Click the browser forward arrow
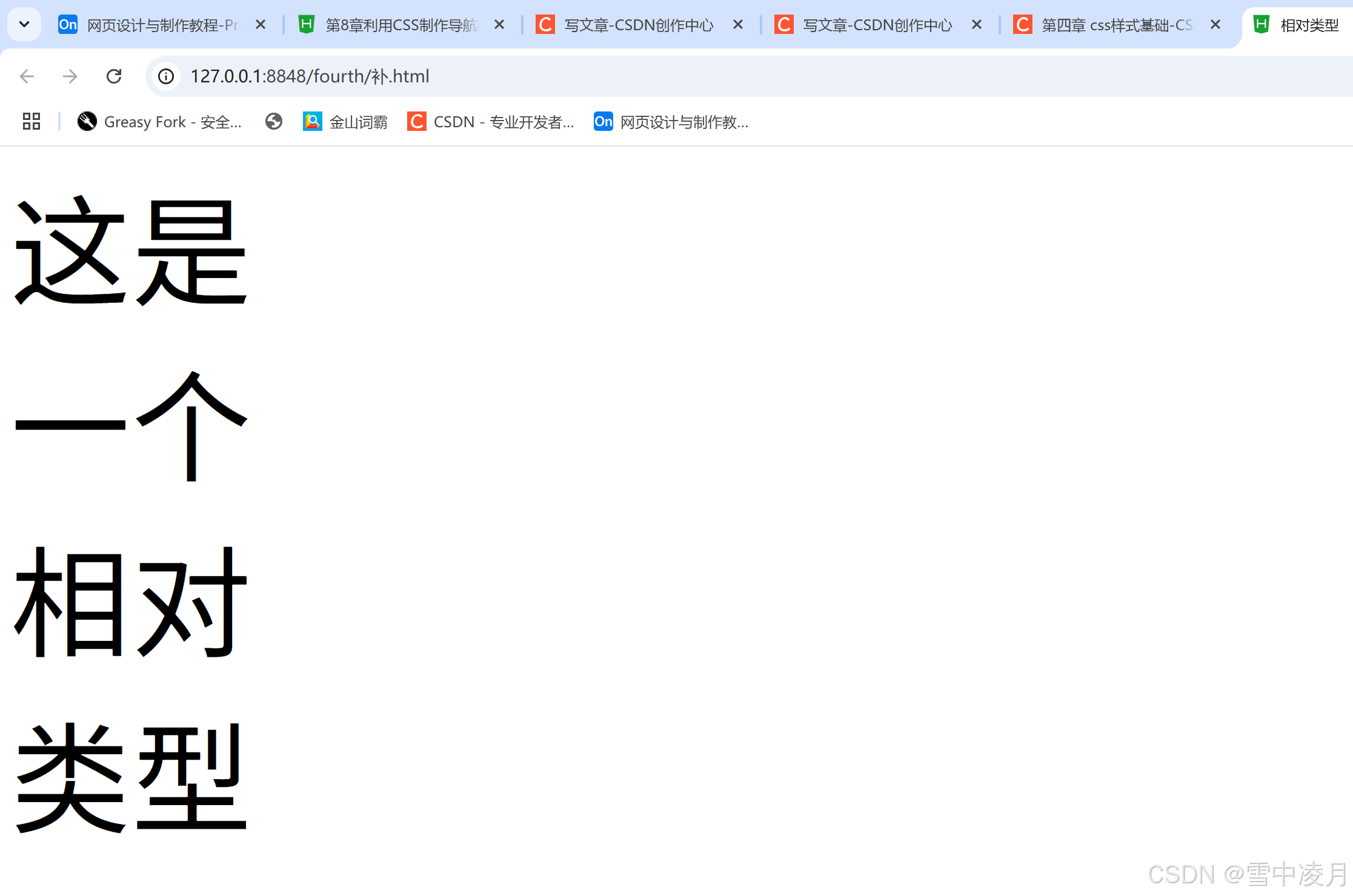Screen dimensions: 1353x896 tap(70, 76)
